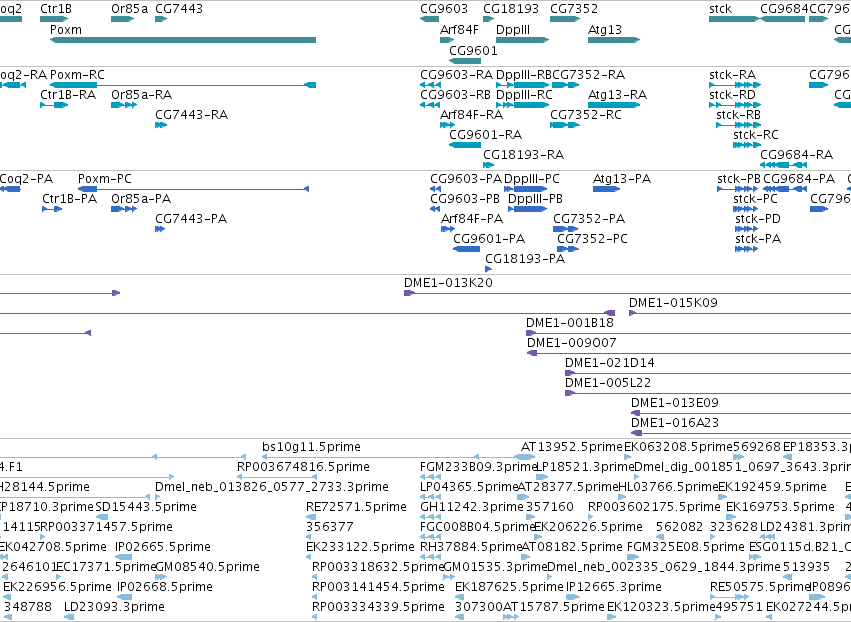Select the Ctr1B-RA transcript

54,105
